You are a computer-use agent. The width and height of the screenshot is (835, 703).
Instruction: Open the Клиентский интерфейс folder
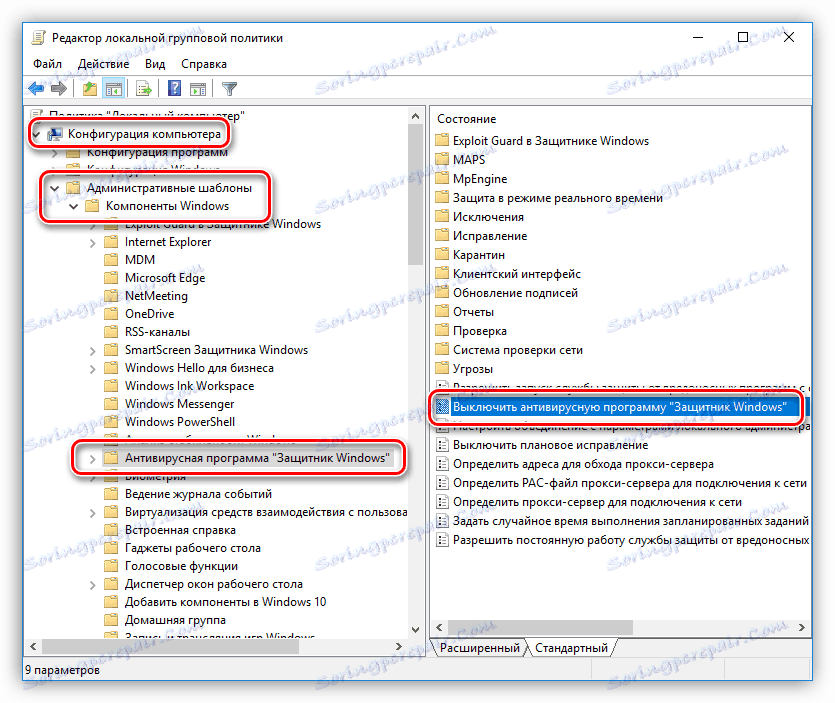pyautogui.click(x=517, y=274)
